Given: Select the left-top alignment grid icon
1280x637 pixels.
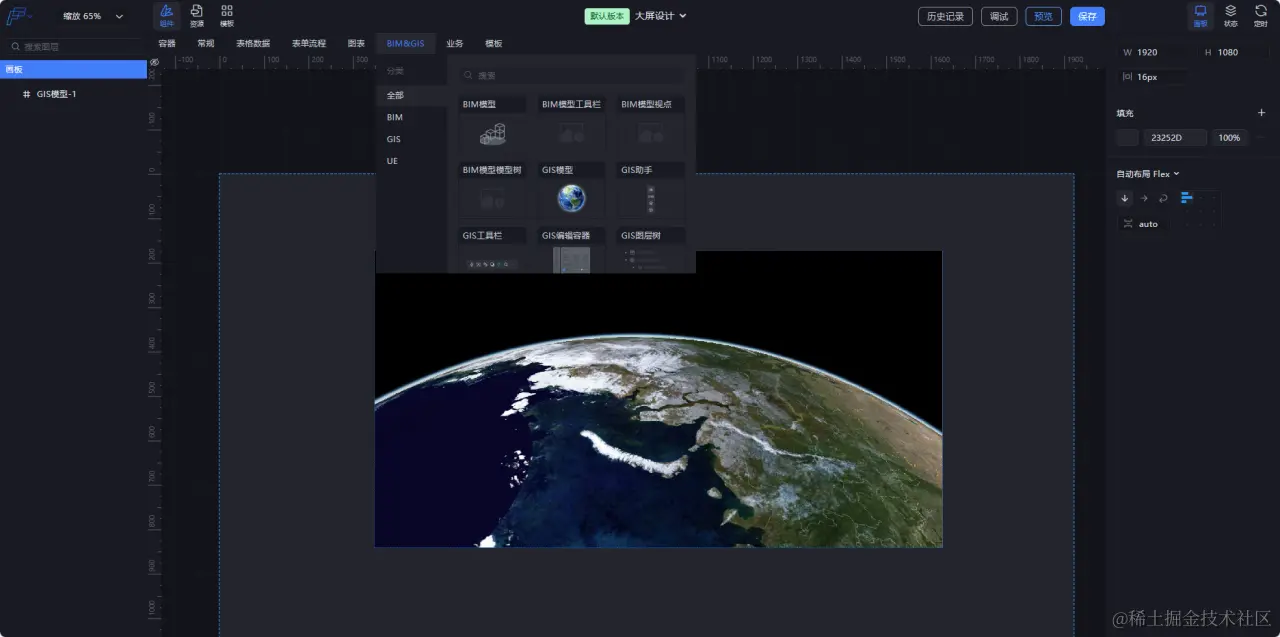Looking at the screenshot, I should click(1187, 198).
